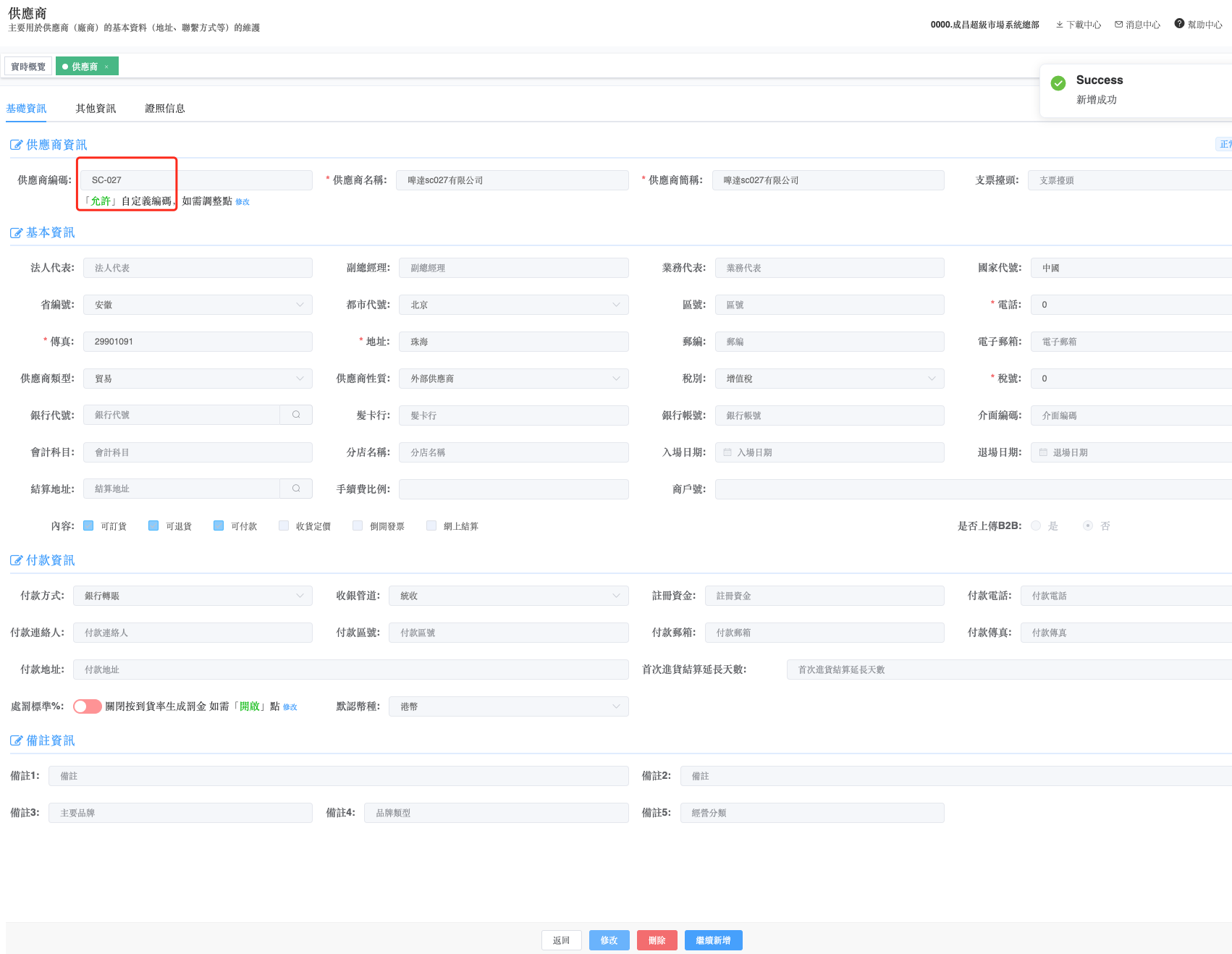Click the calendar icon in 退場日期 field
The height and width of the screenshot is (954, 1232).
(1043, 452)
